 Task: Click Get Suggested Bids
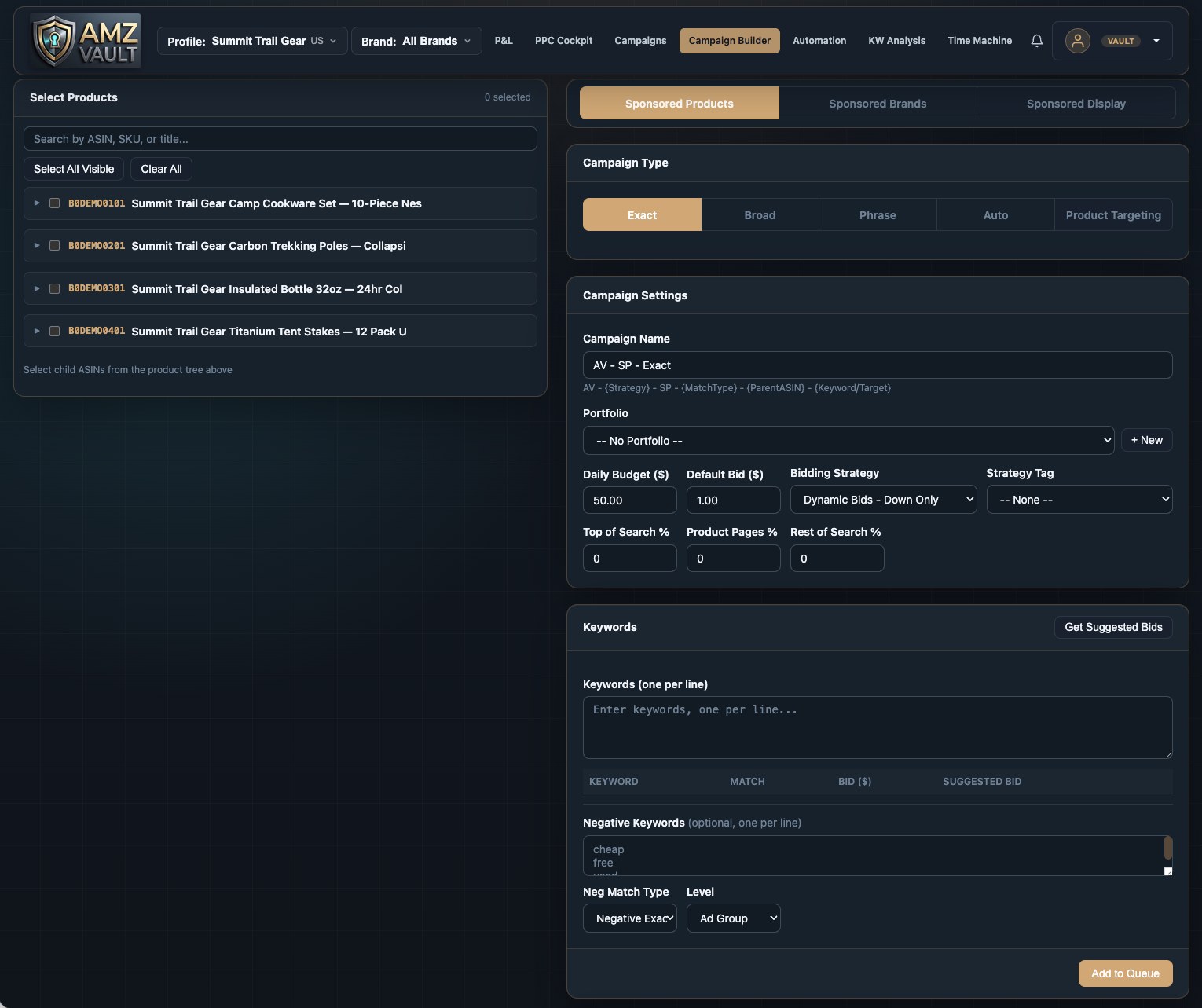tap(1113, 627)
